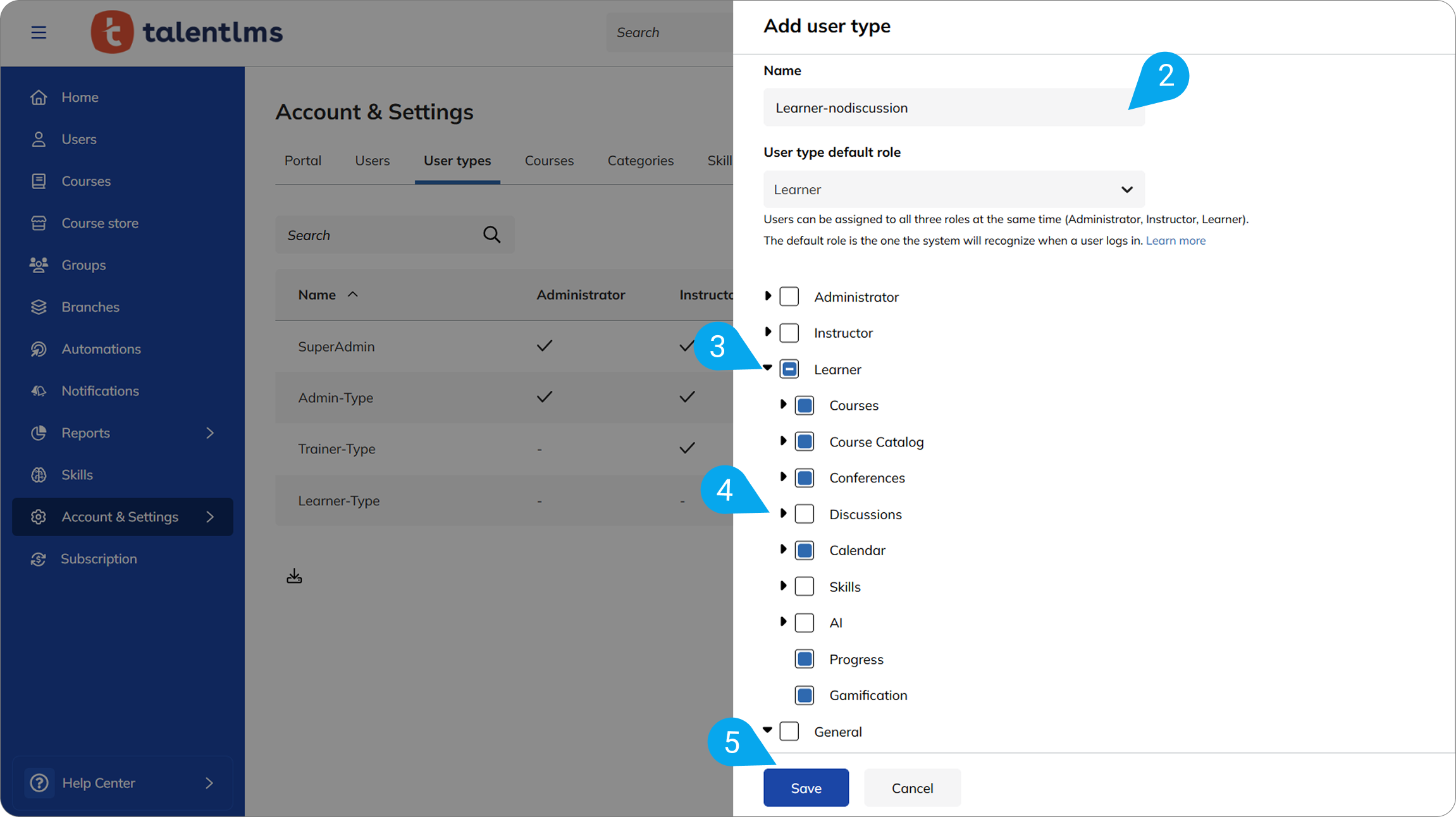Open the User type default role dropdown
Image resolution: width=1456 pixels, height=817 pixels.
(953, 190)
